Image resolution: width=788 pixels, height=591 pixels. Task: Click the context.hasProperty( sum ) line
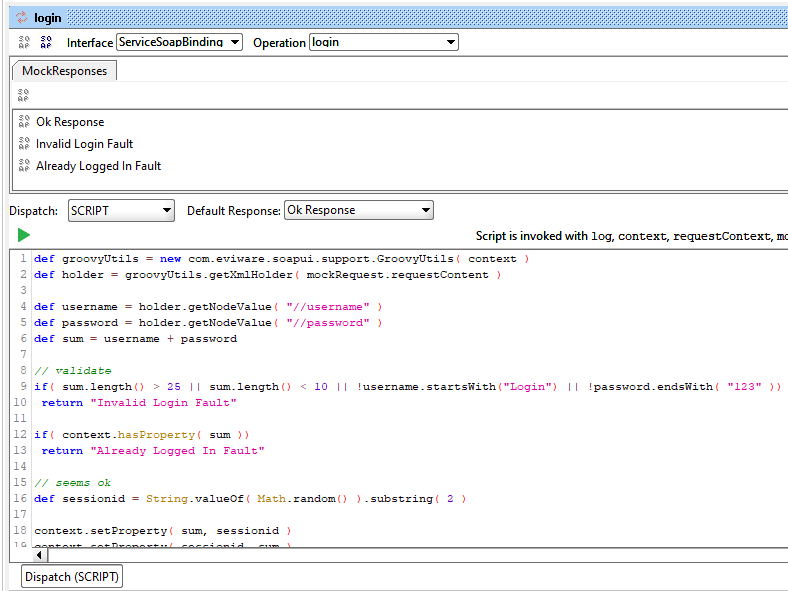point(141,435)
